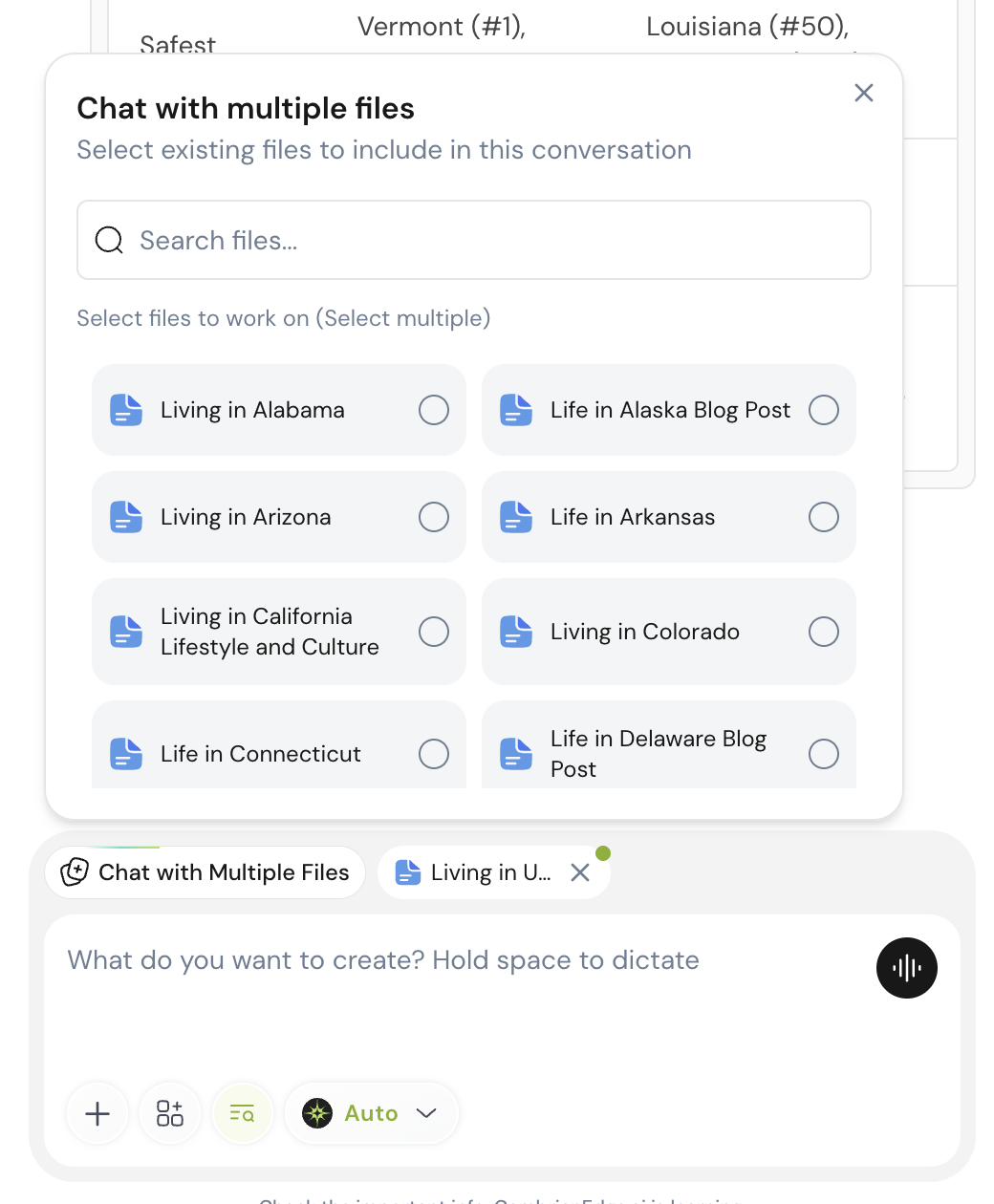Open the apps grid tools button
Viewport: 994px width, 1204px height.
click(x=170, y=1113)
